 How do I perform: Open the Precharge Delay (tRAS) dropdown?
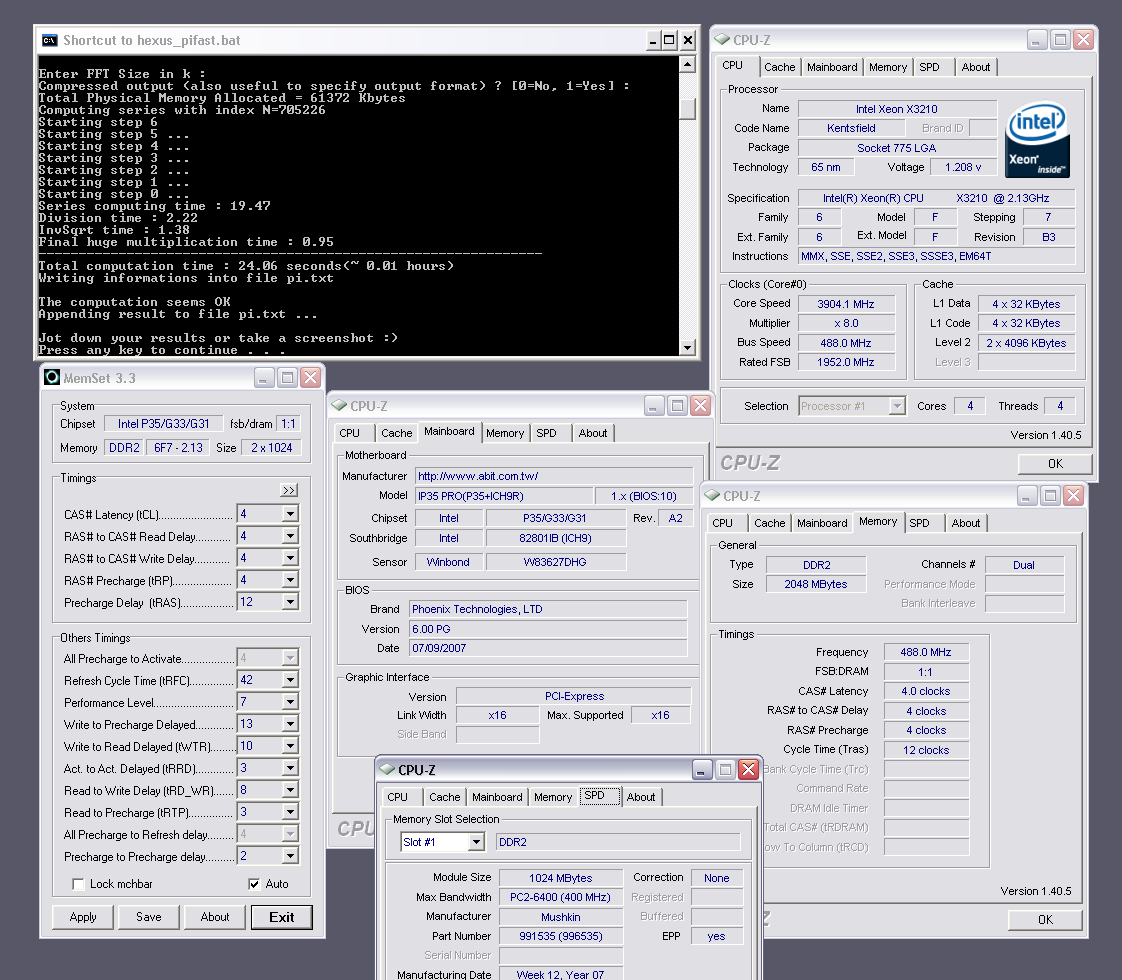pos(290,602)
